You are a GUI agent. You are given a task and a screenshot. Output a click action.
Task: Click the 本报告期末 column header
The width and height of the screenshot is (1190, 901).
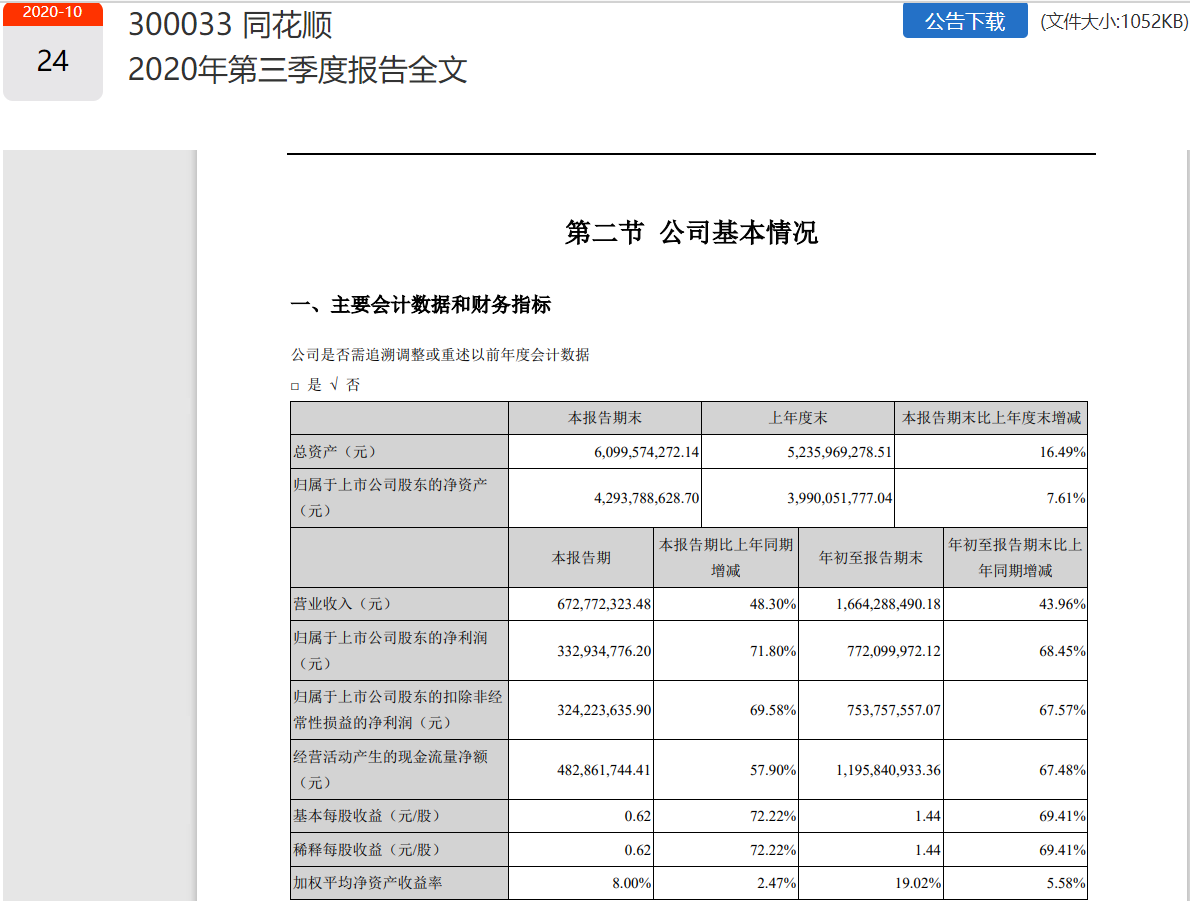coord(605,417)
